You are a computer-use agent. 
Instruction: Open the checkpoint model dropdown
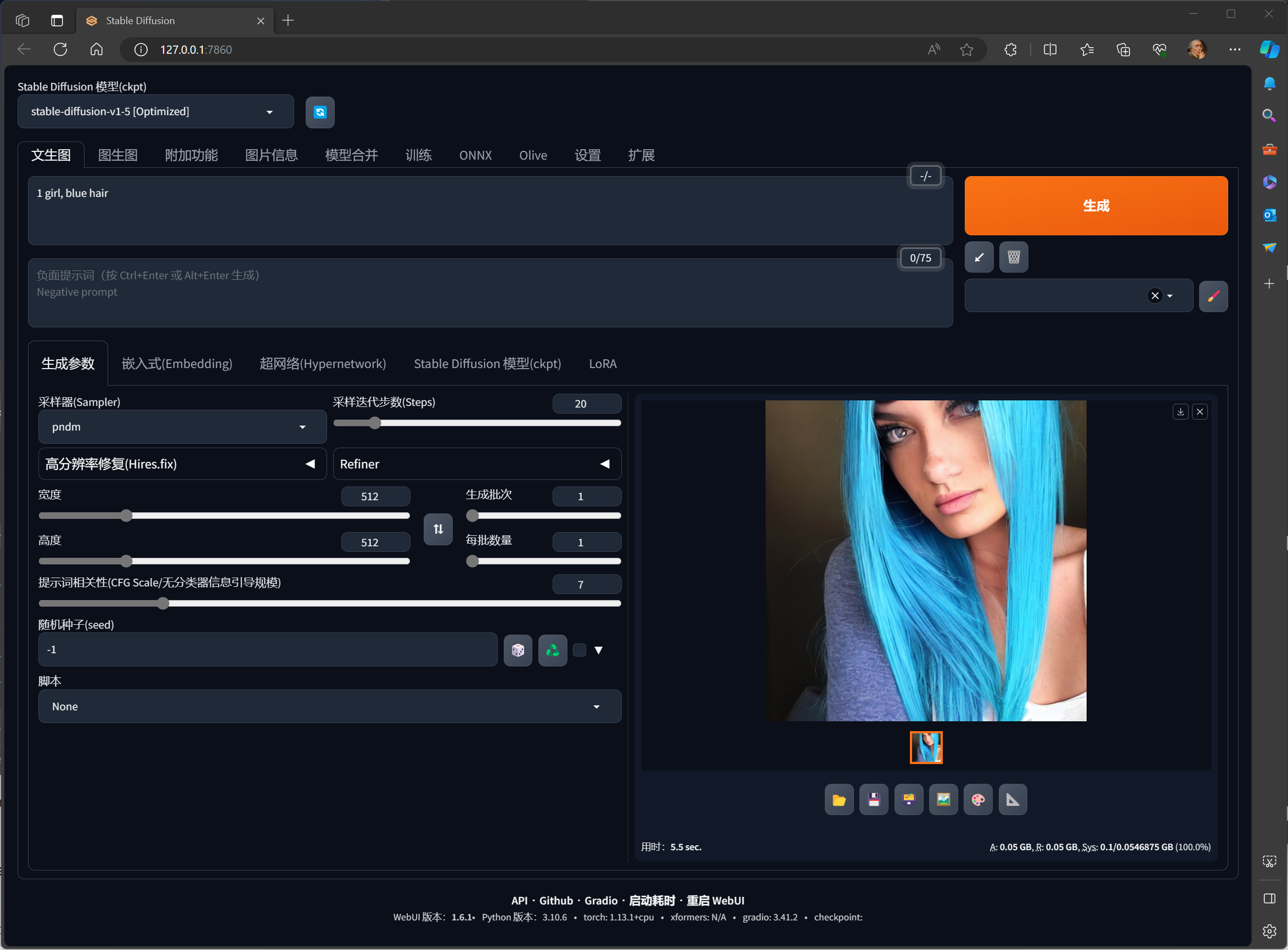(155, 111)
